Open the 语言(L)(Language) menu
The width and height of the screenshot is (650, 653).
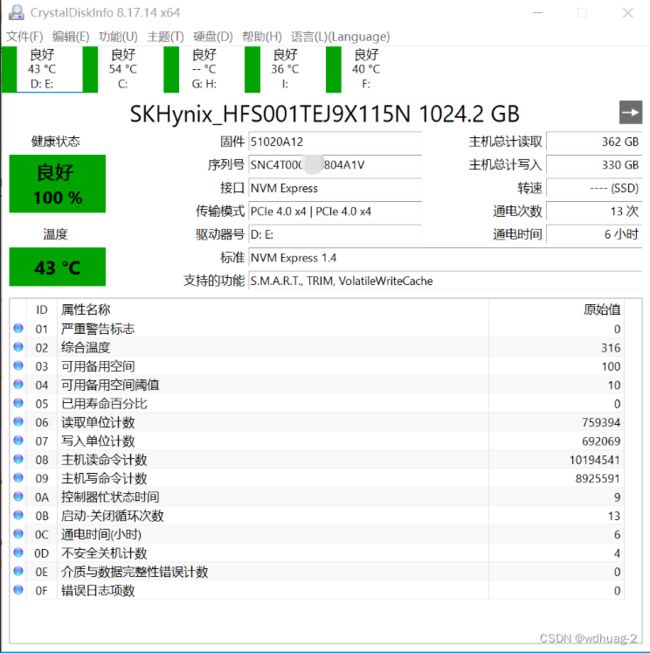point(340,37)
